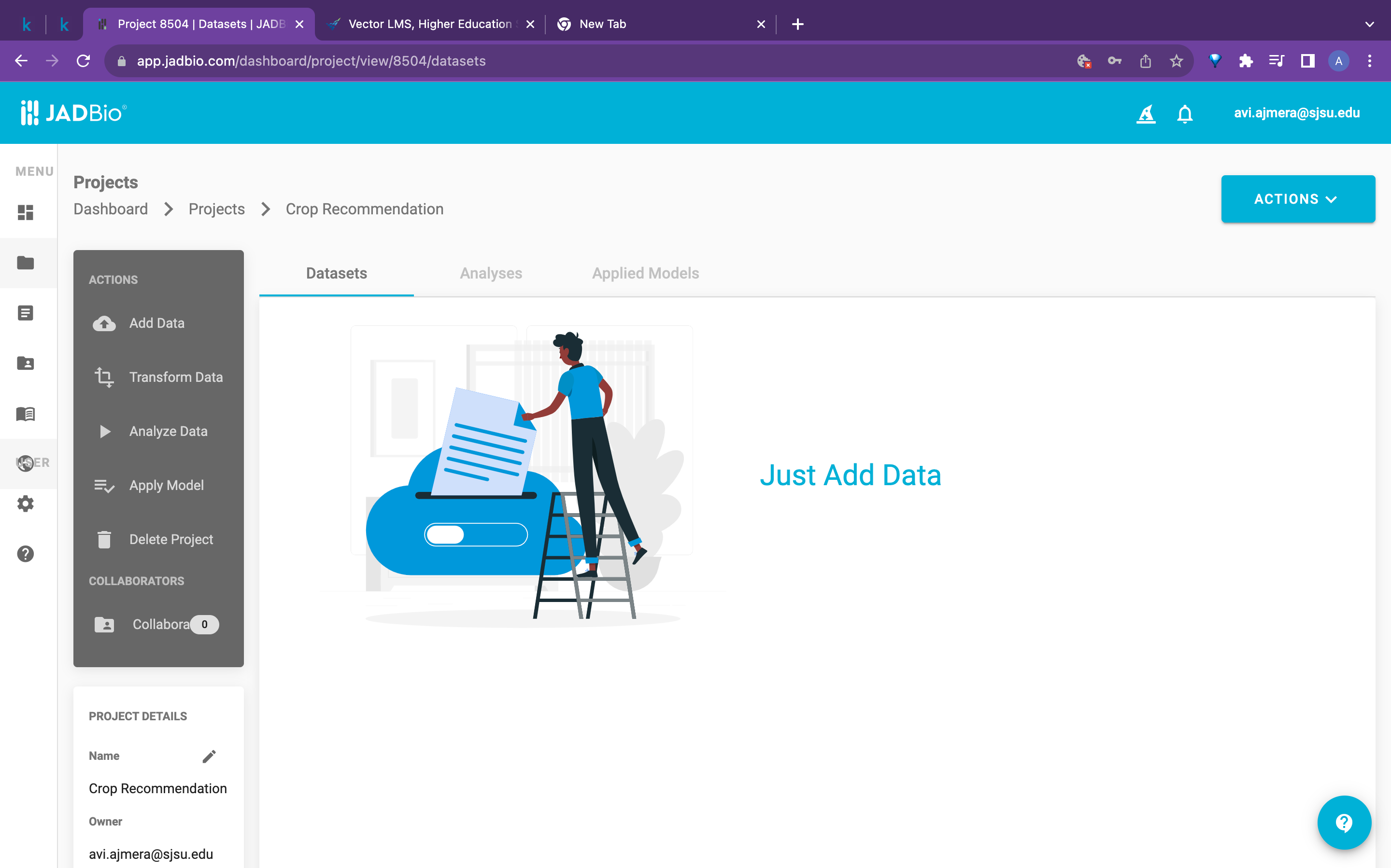This screenshot has height=868, width=1391.
Task: Click the Collaborators count badge
Action: [204, 625]
